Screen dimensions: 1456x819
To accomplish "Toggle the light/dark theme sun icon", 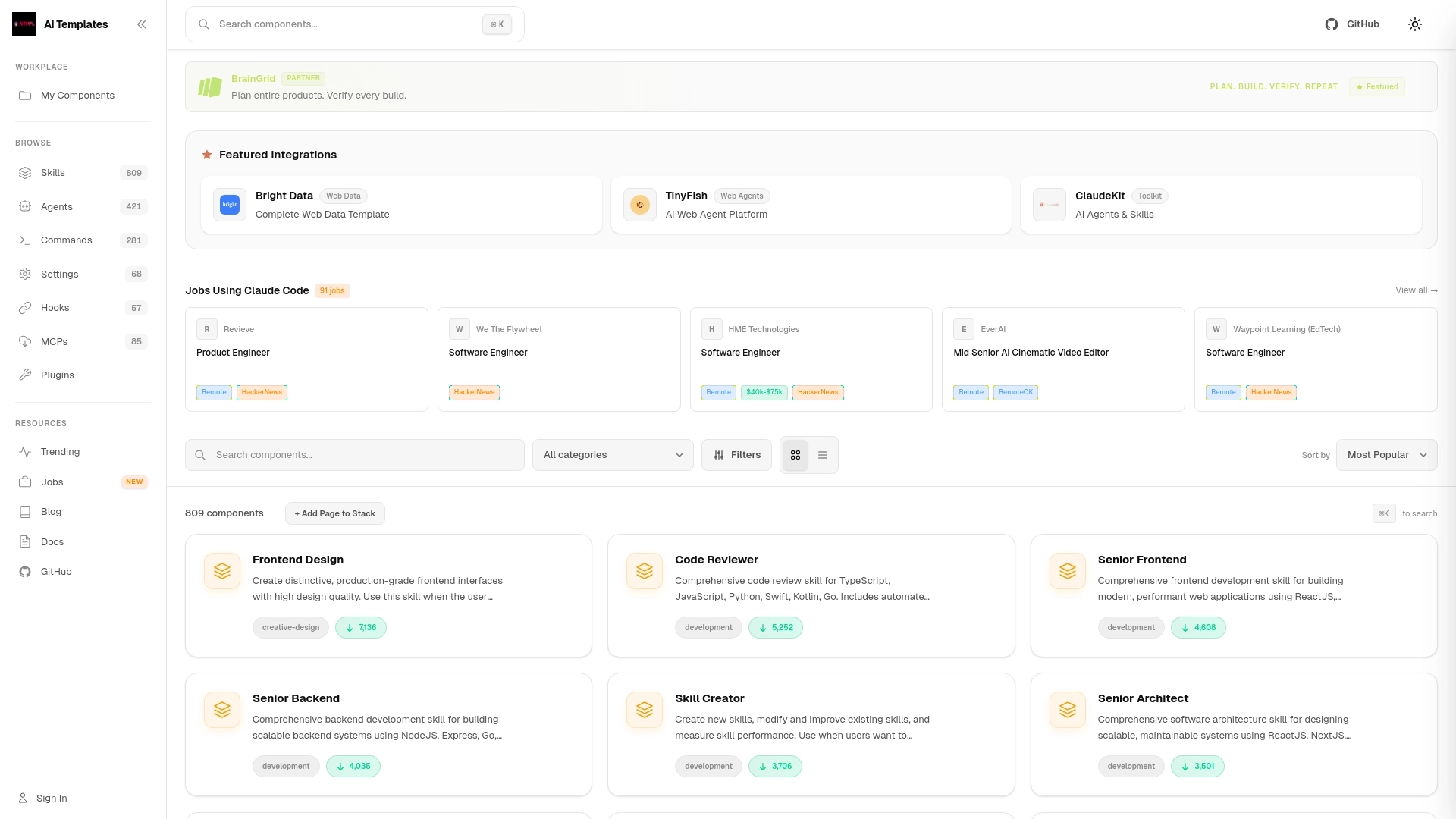I will click(x=1415, y=24).
